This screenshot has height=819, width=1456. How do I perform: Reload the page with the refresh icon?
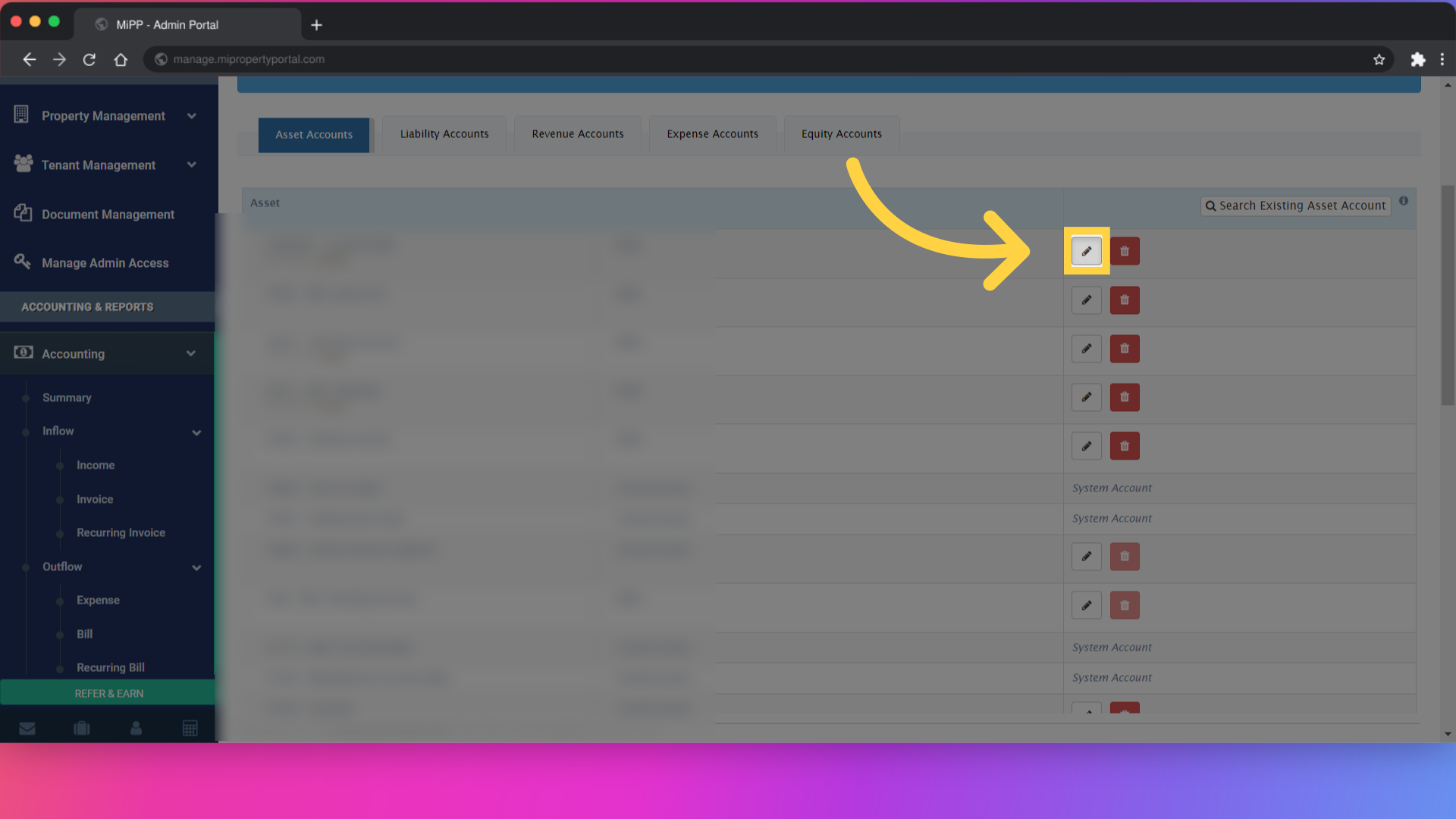pos(89,59)
